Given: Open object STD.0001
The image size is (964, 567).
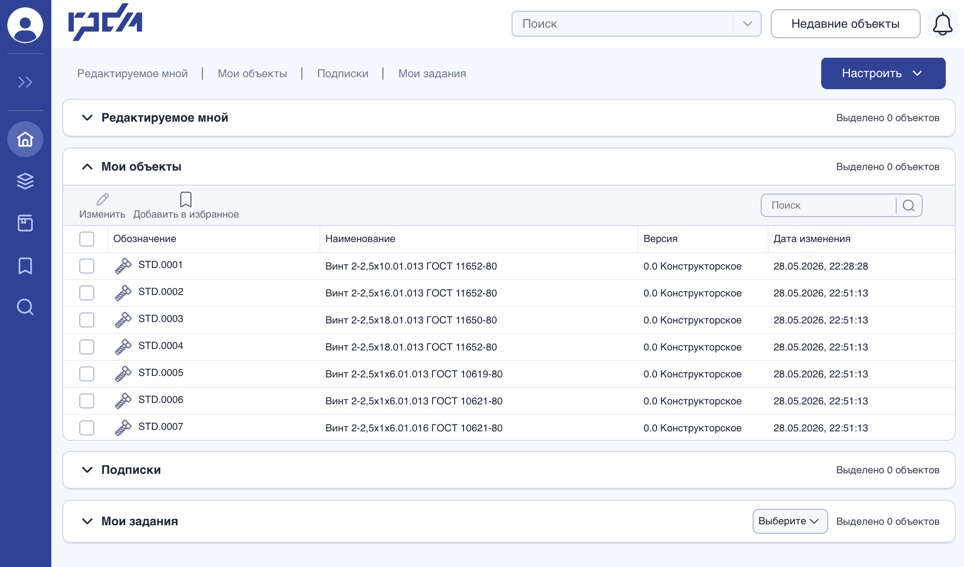Looking at the screenshot, I should click(160, 264).
